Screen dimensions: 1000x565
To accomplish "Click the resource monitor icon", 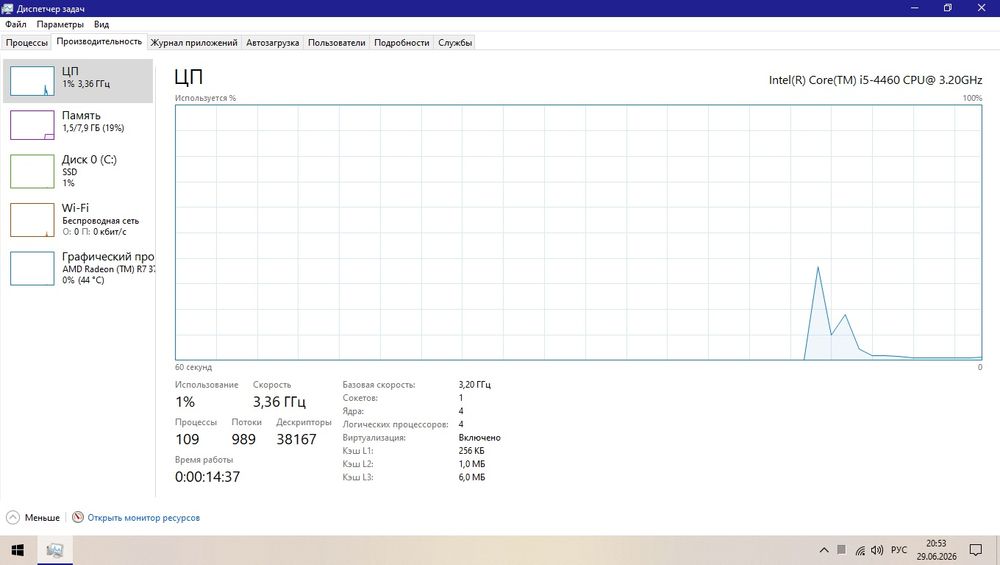I will pyautogui.click(x=78, y=517).
